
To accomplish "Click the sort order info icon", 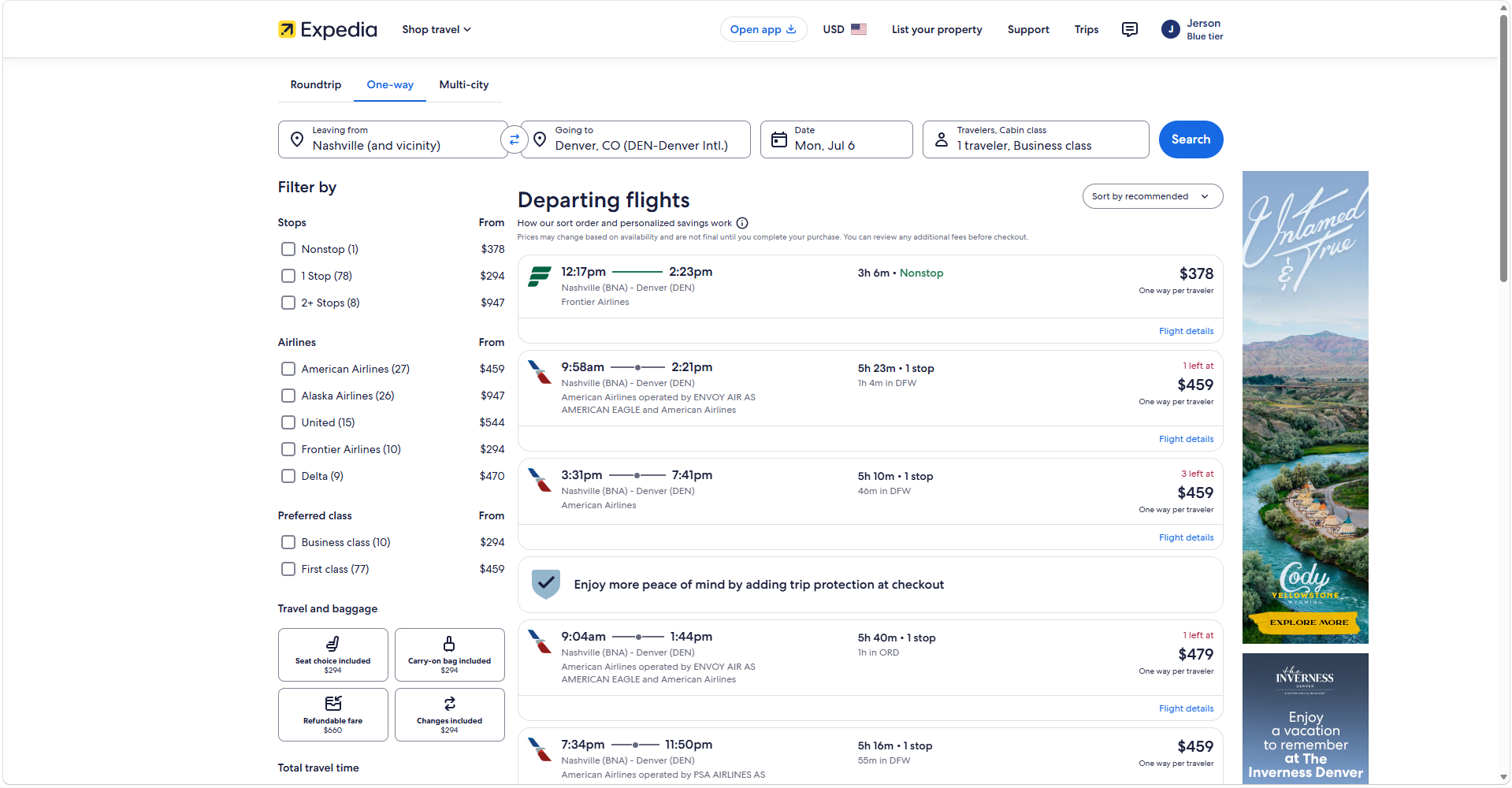I will 742,223.
